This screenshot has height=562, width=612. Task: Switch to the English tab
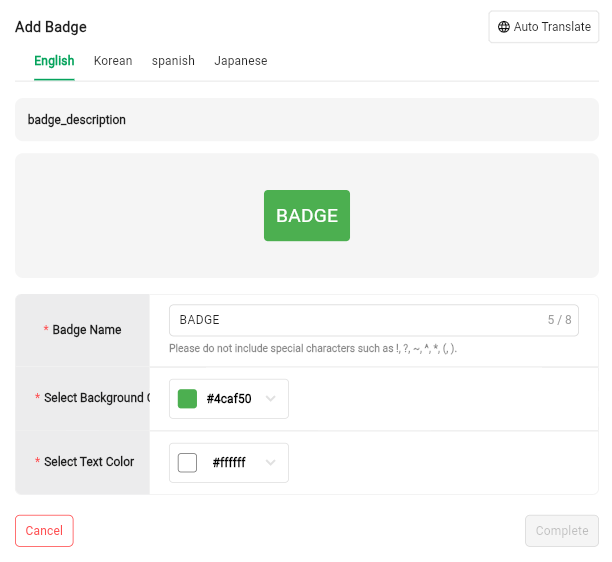coord(54,61)
